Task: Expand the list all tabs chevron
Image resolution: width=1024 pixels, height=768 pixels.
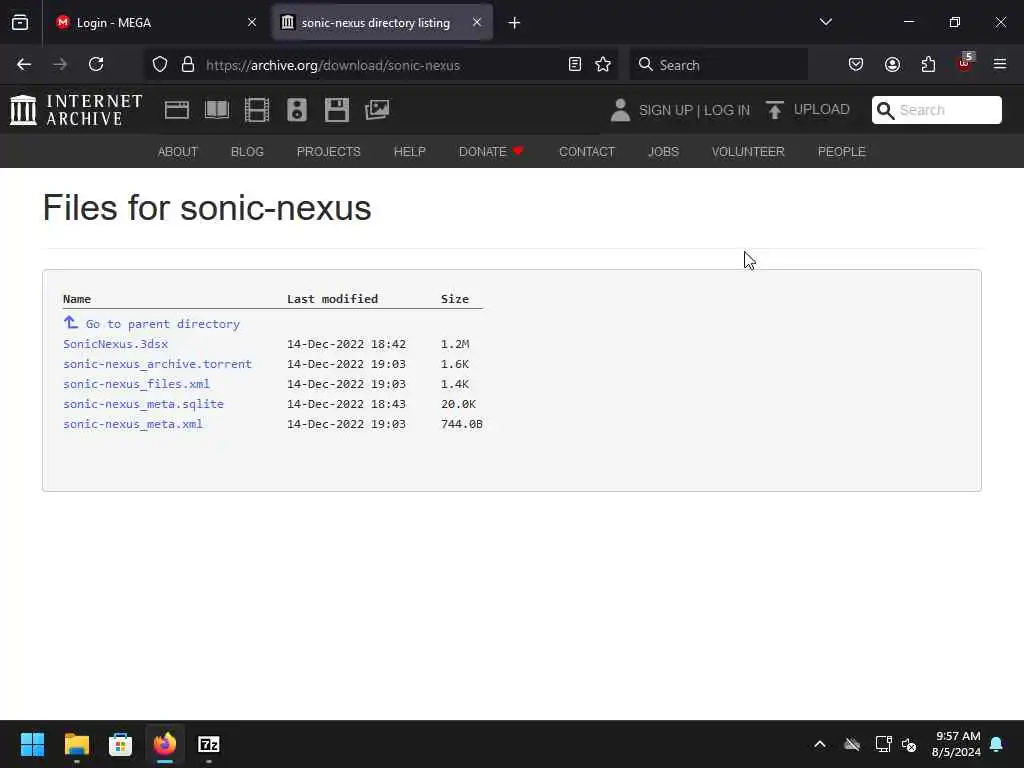Action: pos(825,22)
